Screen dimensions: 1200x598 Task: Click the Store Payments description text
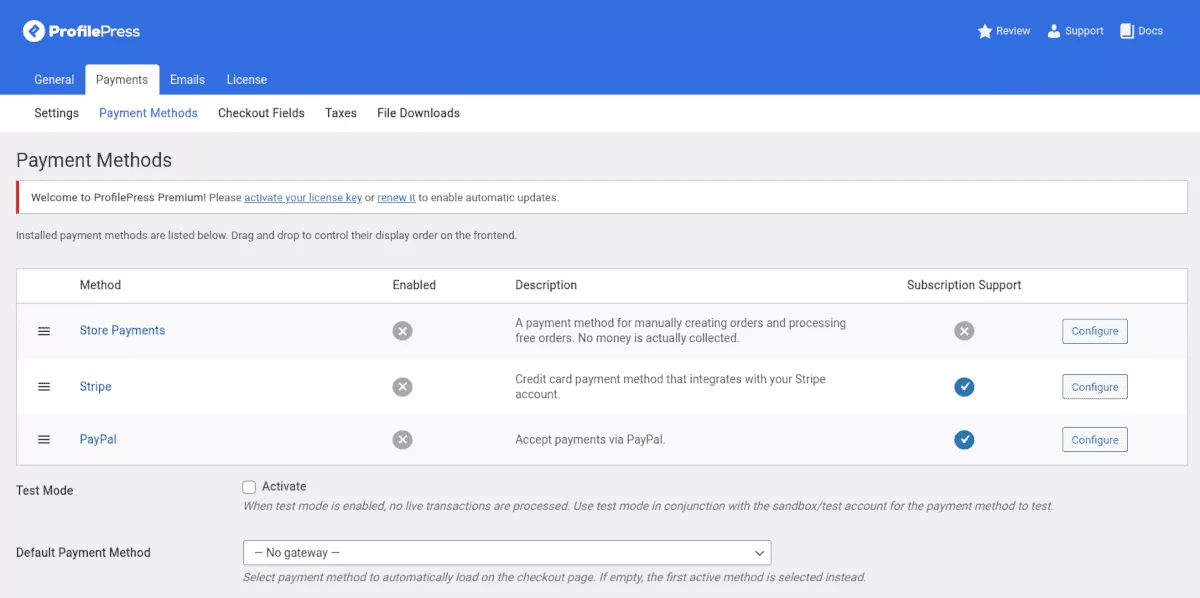[680, 331]
